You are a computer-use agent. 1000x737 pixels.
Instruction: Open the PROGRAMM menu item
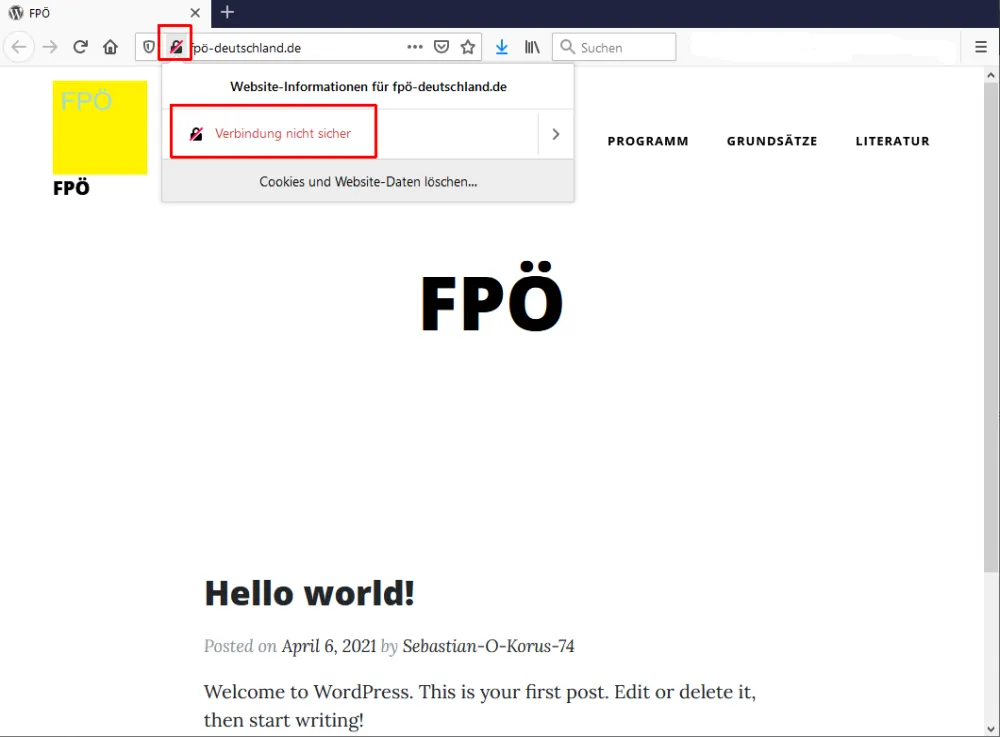(x=648, y=141)
